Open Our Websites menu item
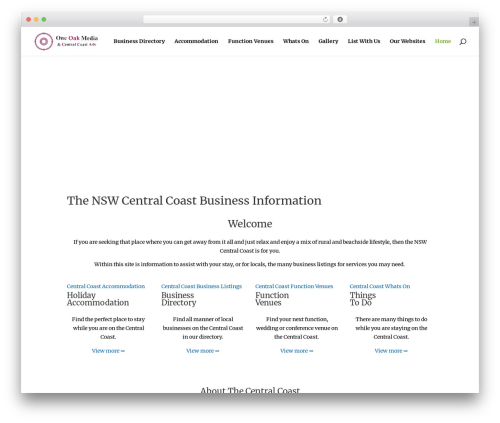Image resolution: width=500 pixels, height=423 pixels. pyautogui.click(x=407, y=41)
